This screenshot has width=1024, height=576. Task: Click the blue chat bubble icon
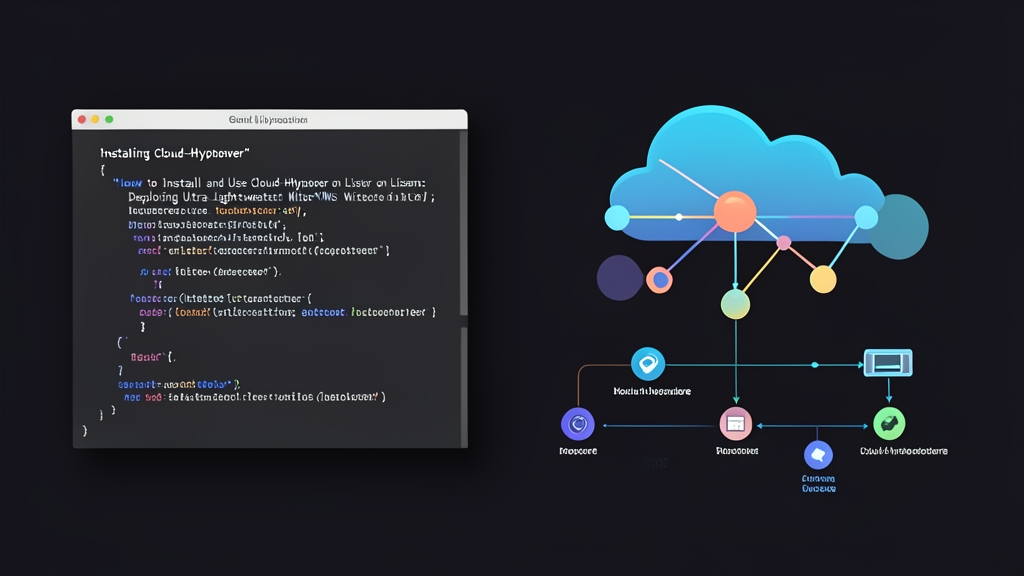point(818,455)
